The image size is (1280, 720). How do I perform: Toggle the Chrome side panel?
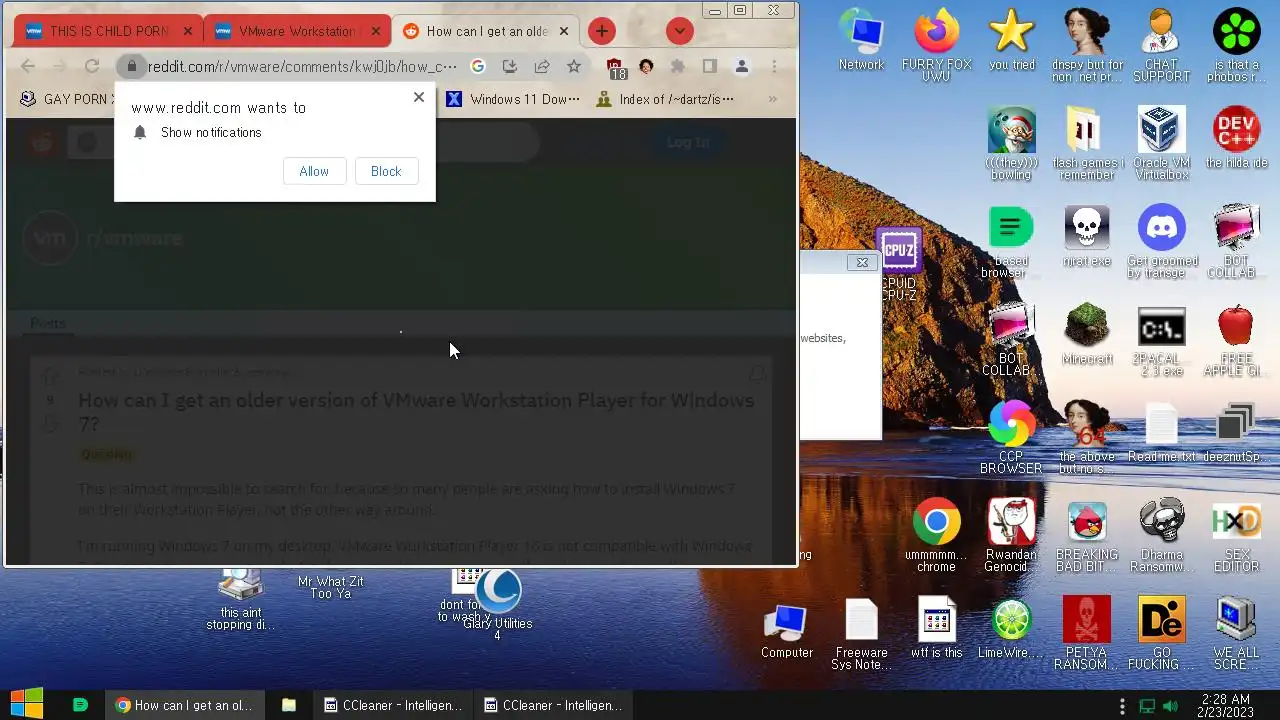710,66
